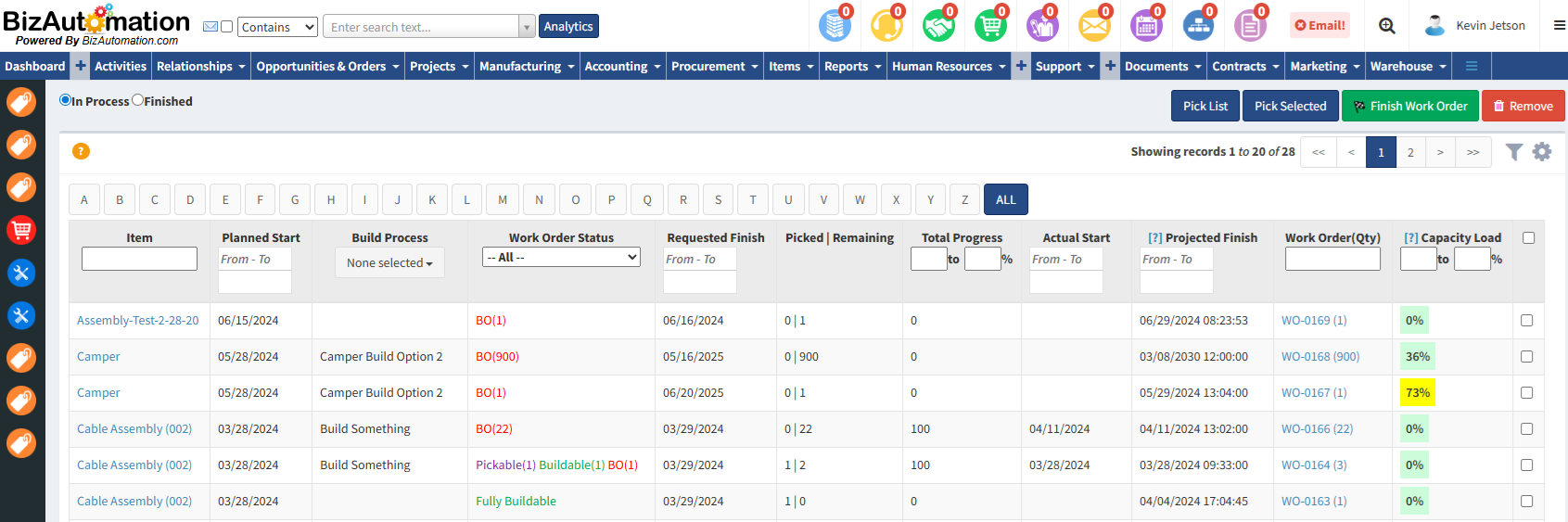Click the Kevin Jetson user avatar
Viewport: 1568px width, 522px height.
1434,26
